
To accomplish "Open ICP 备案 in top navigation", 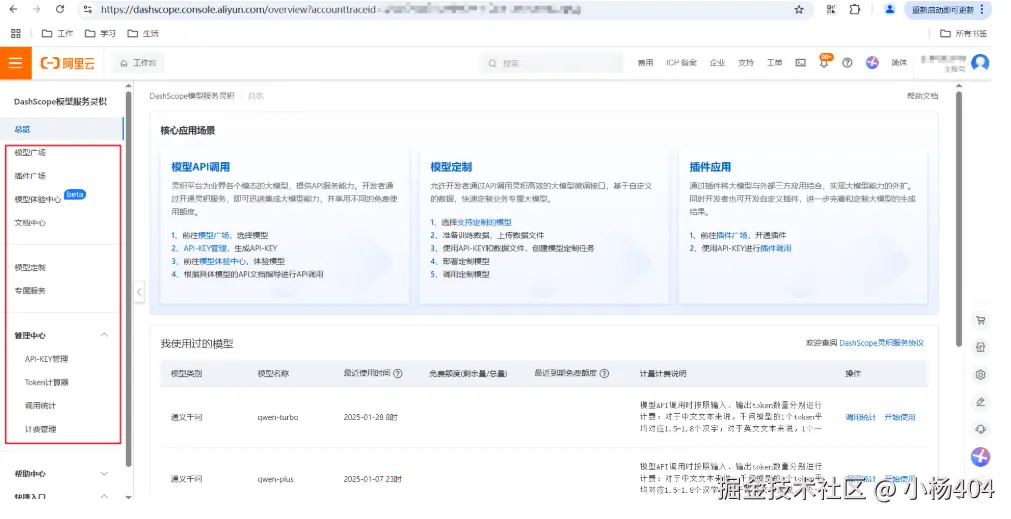I will click(682, 63).
